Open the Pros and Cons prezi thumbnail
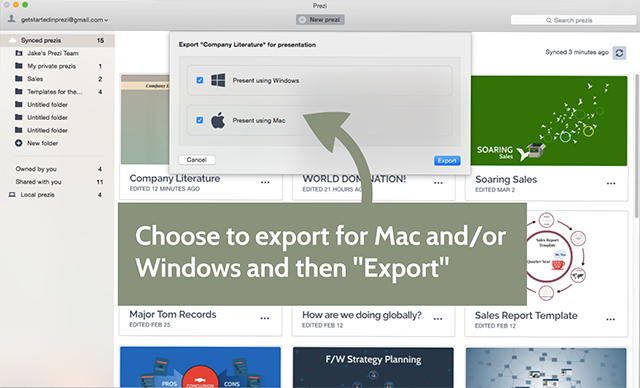This screenshot has width=640, height=388. click(x=200, y=367)
